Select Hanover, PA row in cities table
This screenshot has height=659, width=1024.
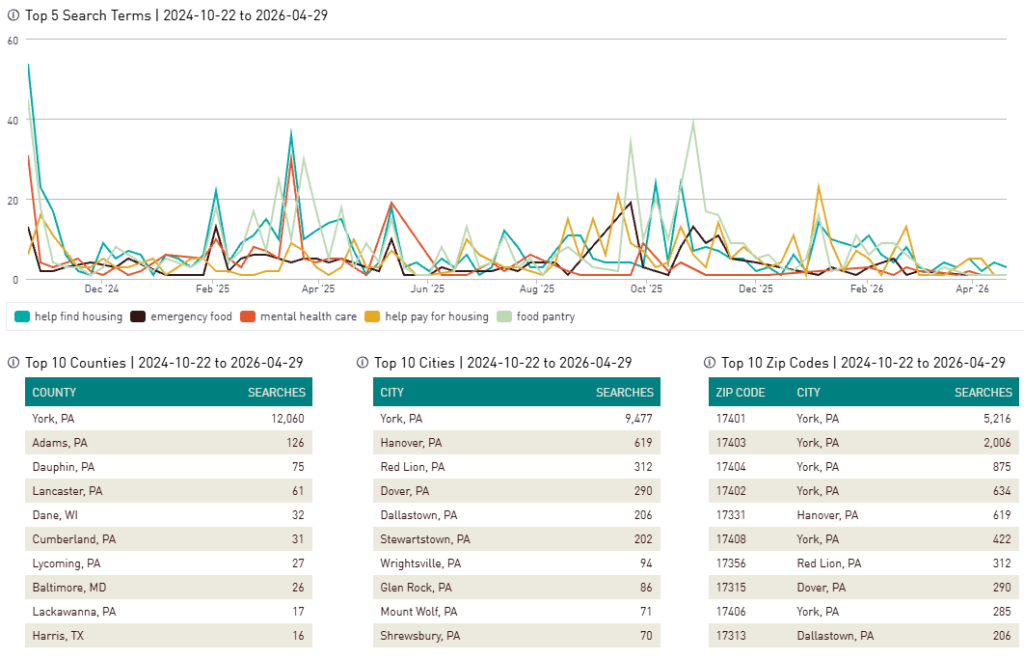[516, 443]
